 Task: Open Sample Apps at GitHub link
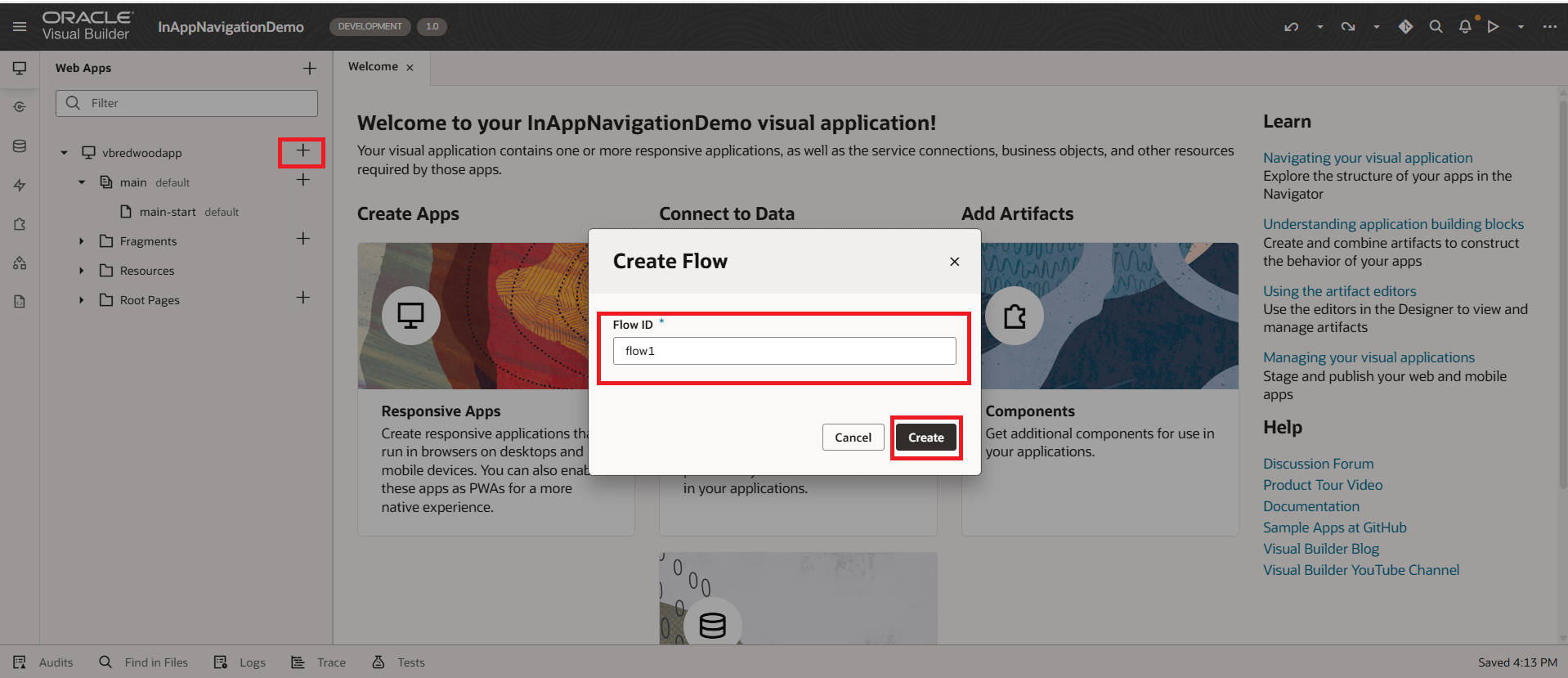pyautogui.click(x=1335, y=528)
